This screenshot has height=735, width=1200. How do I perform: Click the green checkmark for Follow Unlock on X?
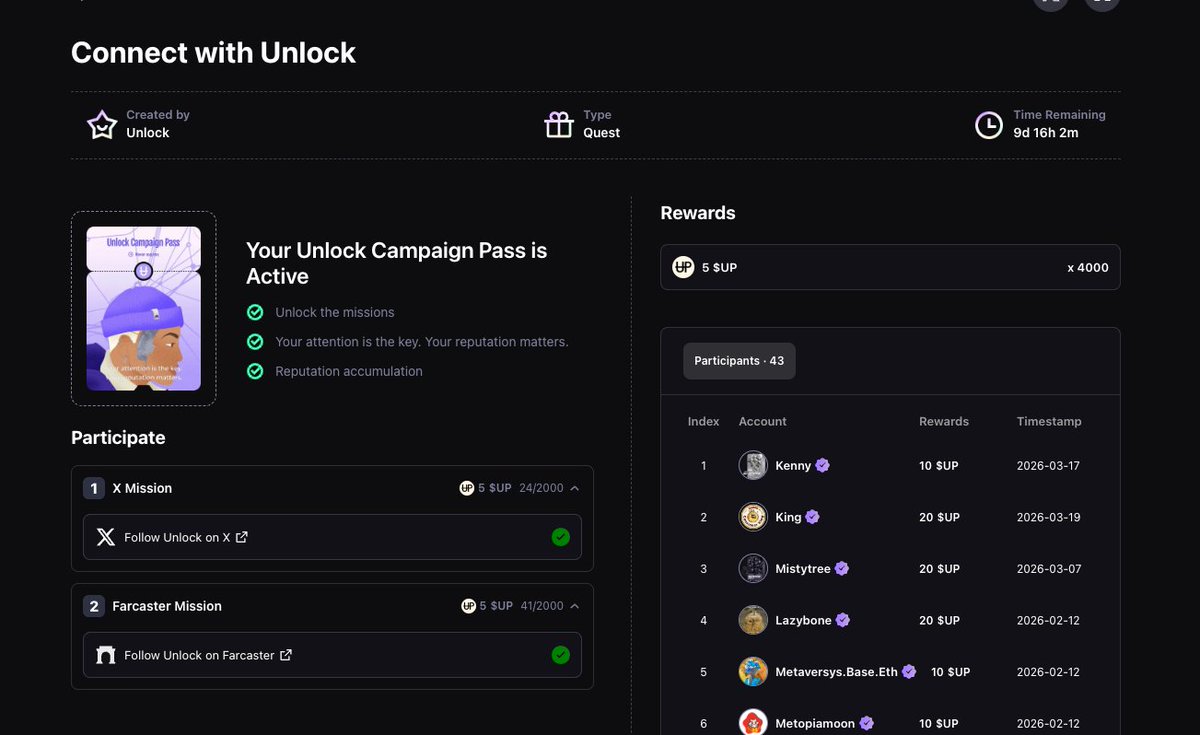point(561,537)
